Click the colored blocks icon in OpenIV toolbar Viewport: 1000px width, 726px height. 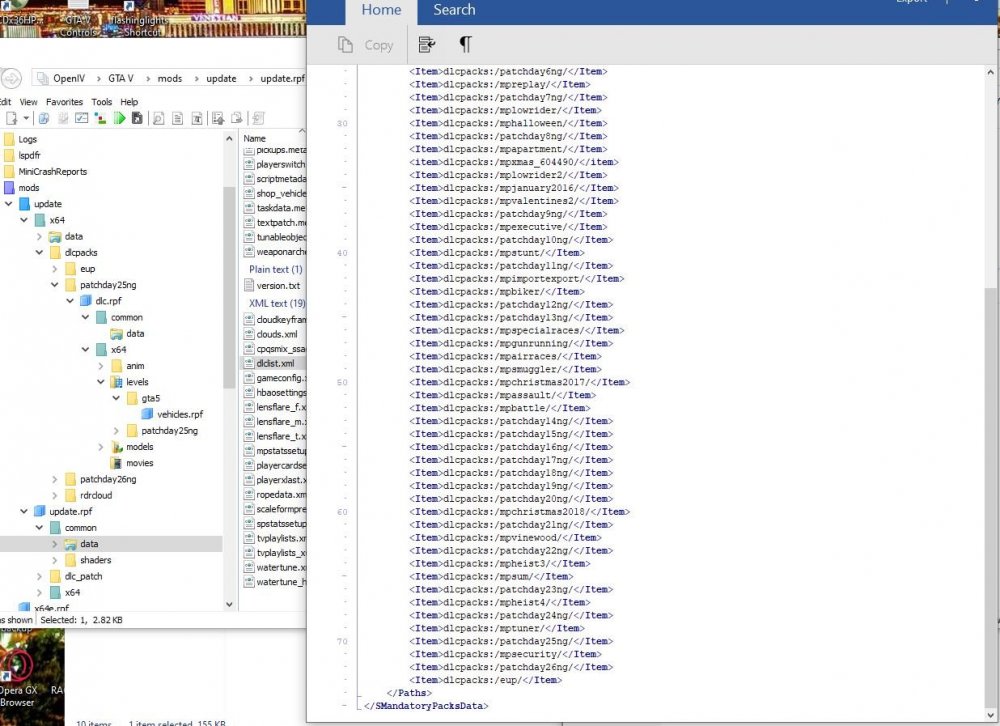click(100, 118)
